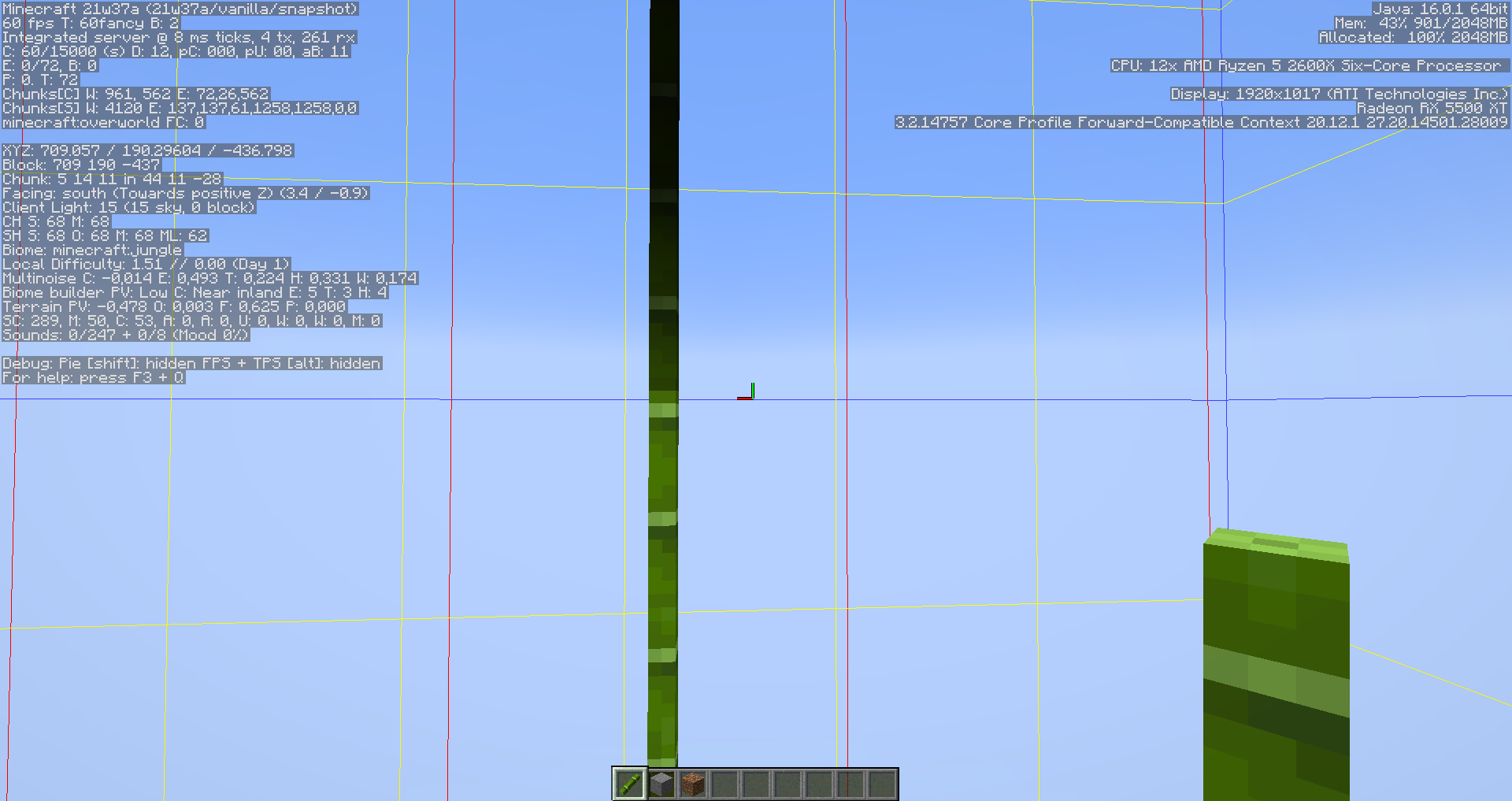
Task: Click the "Radeon RX 5500 XT" line
Action: click(1433, 108)
